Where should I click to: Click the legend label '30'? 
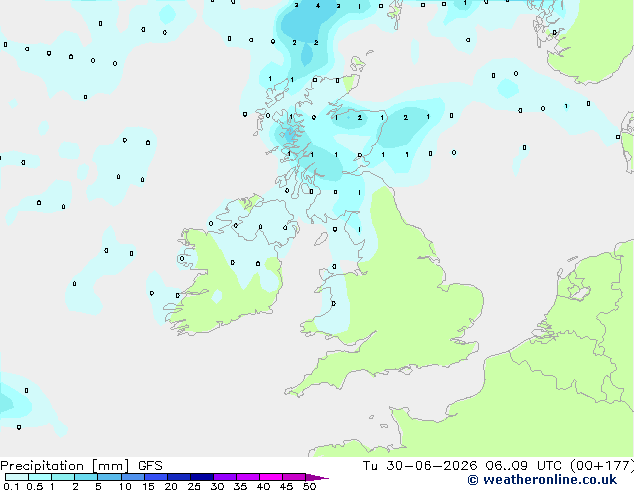tap(217, 486)
